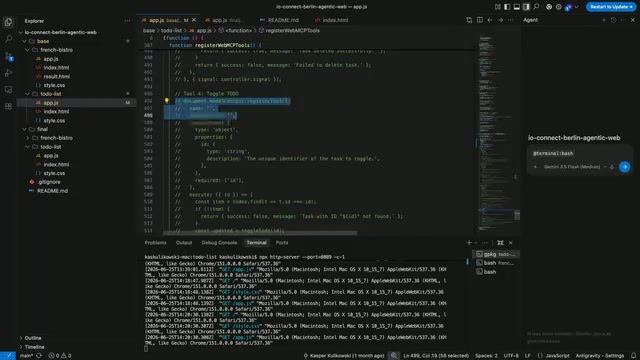Open the Extensions view
The height and width of the screenshot is (360, 640).
coord(8,107)
